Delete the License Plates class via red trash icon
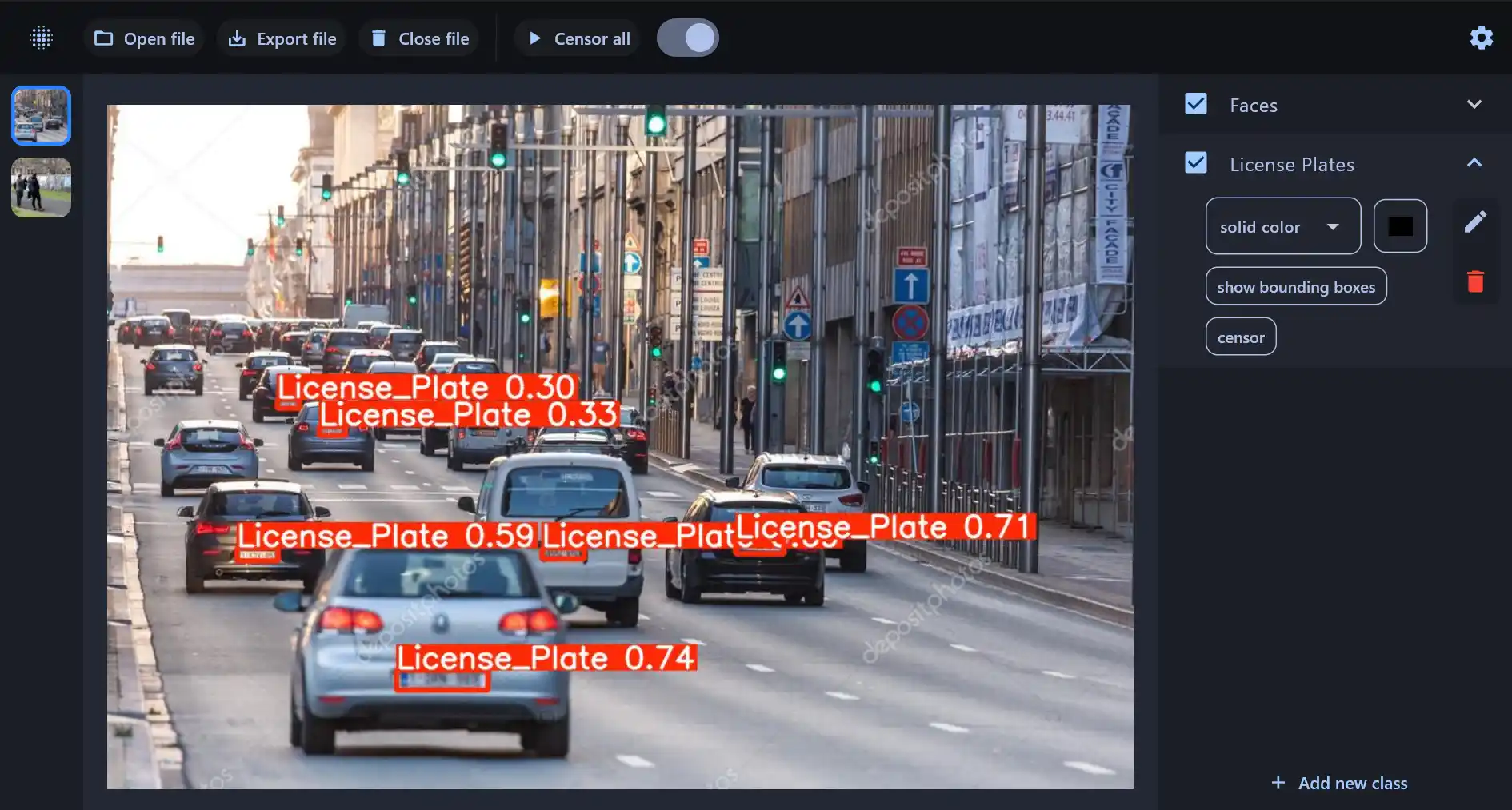Viewport: 1512px width, 810px height. [x=1476, y=281]
